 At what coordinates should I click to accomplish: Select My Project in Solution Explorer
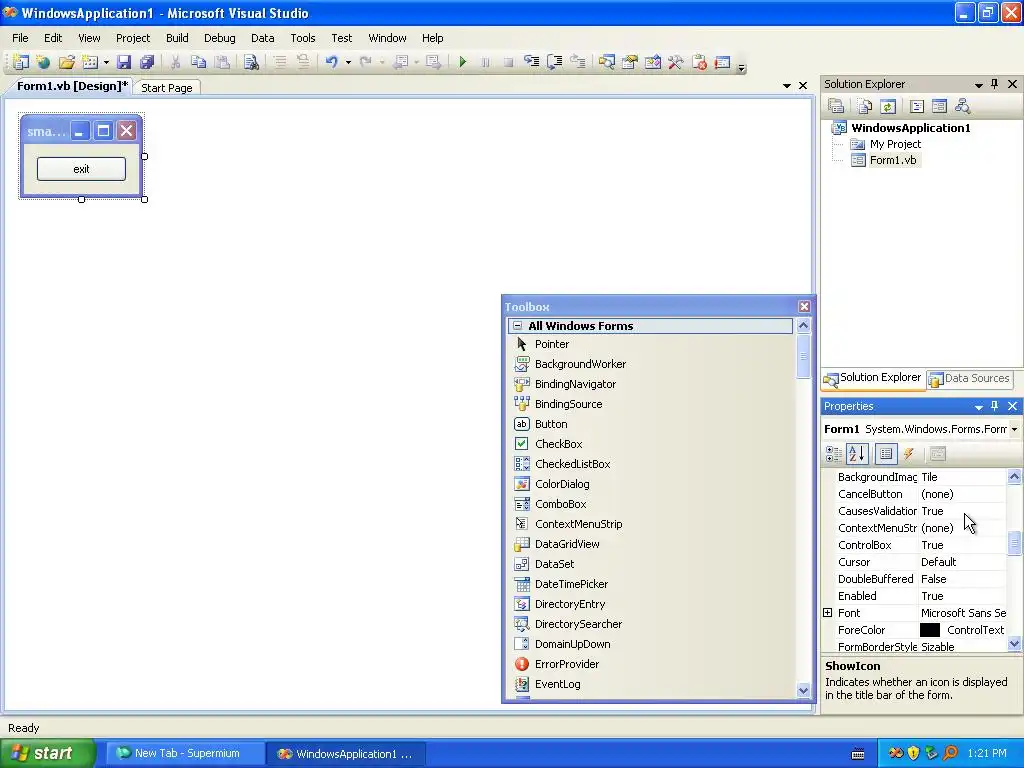coord(895,144)
